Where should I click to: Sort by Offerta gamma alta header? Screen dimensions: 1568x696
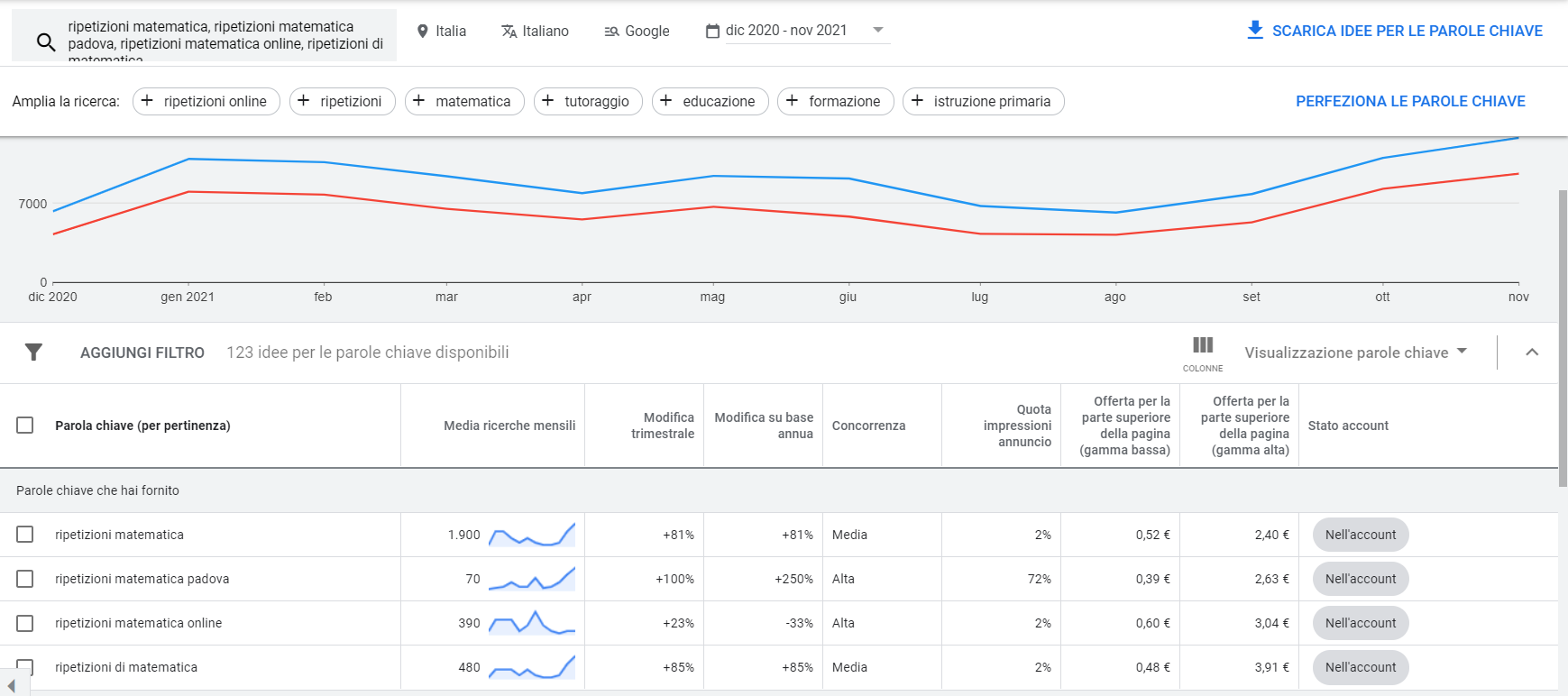[1244, 426]
